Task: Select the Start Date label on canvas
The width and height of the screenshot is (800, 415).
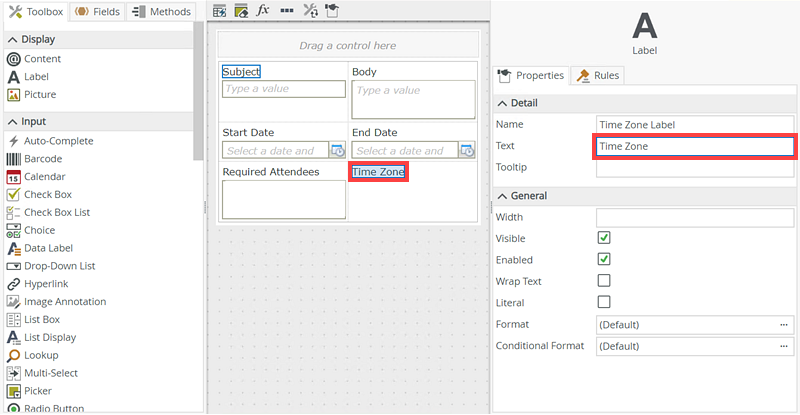Action: 248,133
